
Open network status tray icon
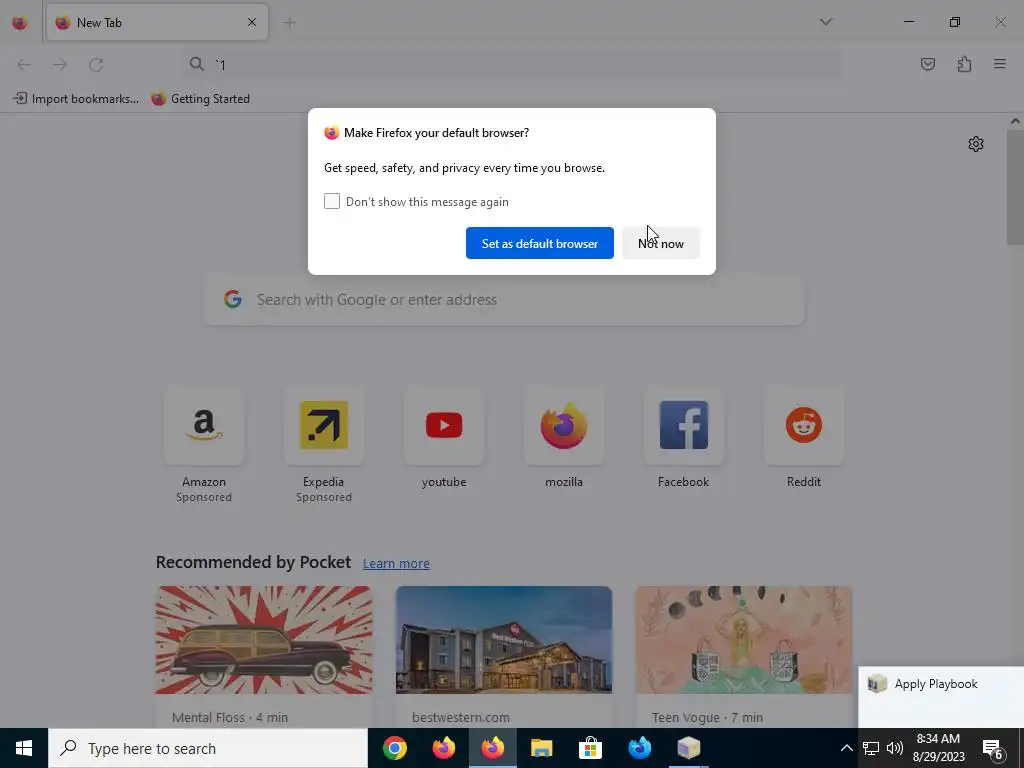point(871,748)
